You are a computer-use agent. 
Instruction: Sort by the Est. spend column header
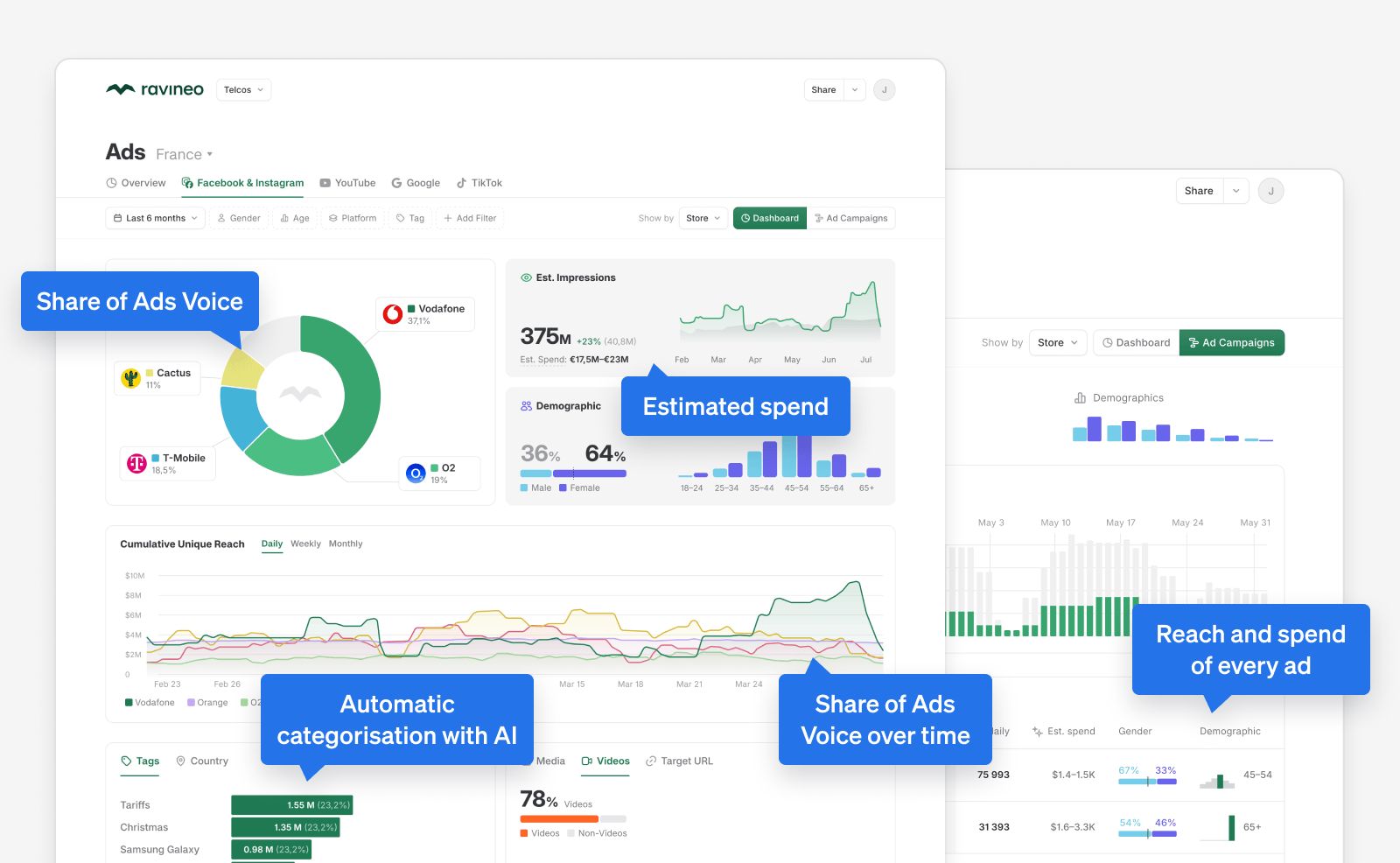[x=1063, y=731]
